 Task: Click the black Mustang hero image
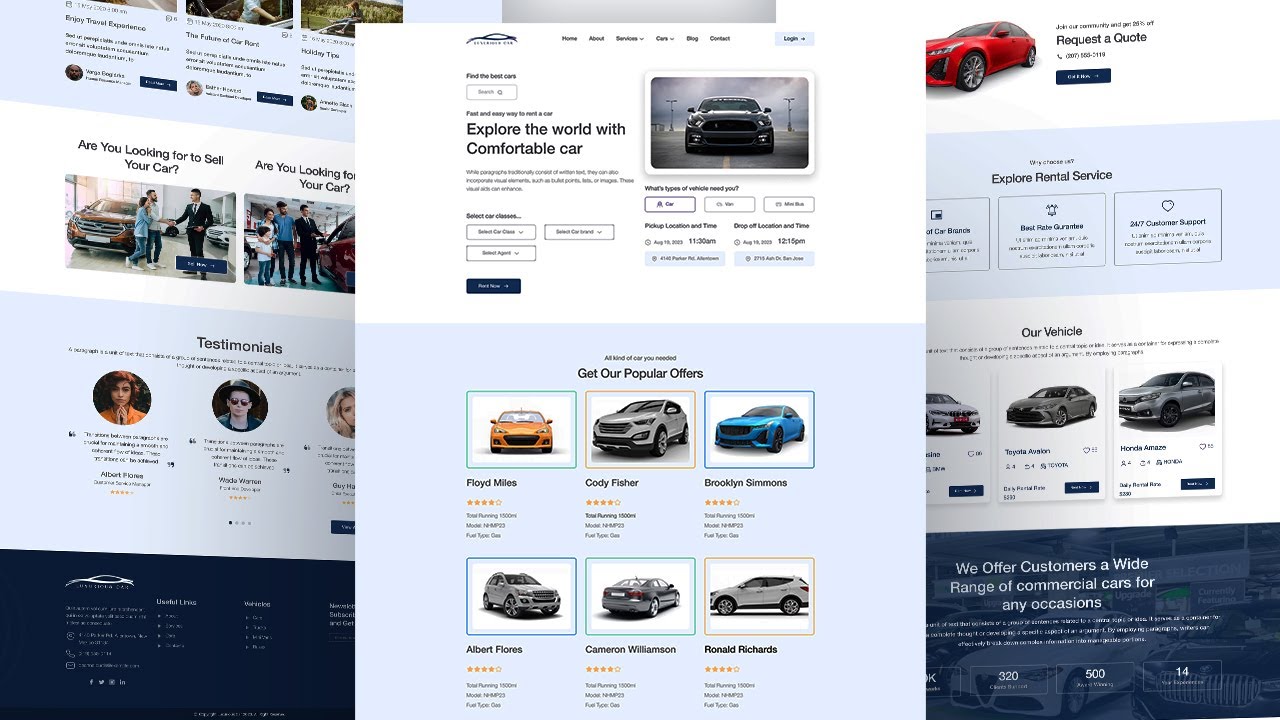coord(729,123)
